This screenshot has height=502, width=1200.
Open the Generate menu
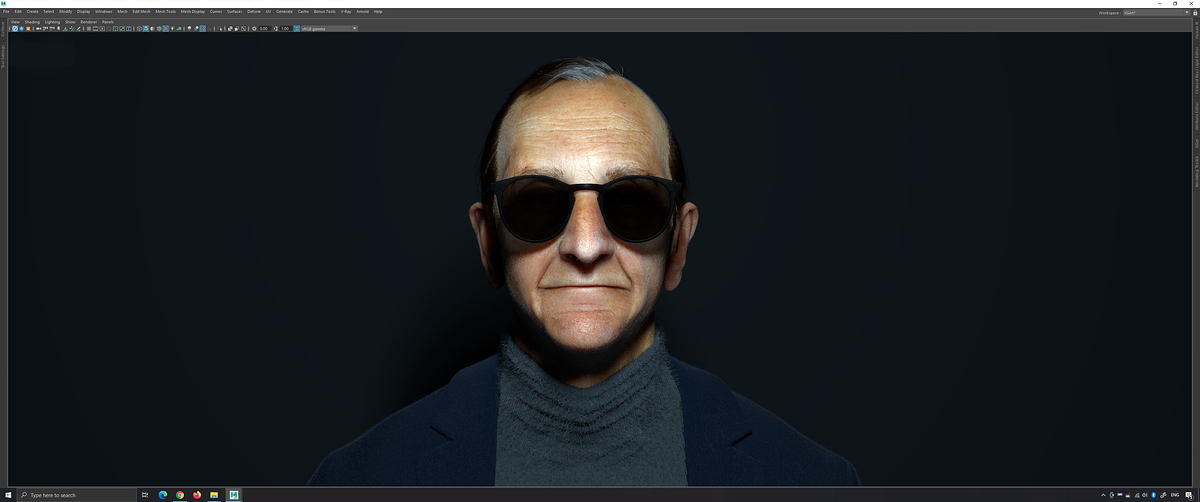pos(284,11)
